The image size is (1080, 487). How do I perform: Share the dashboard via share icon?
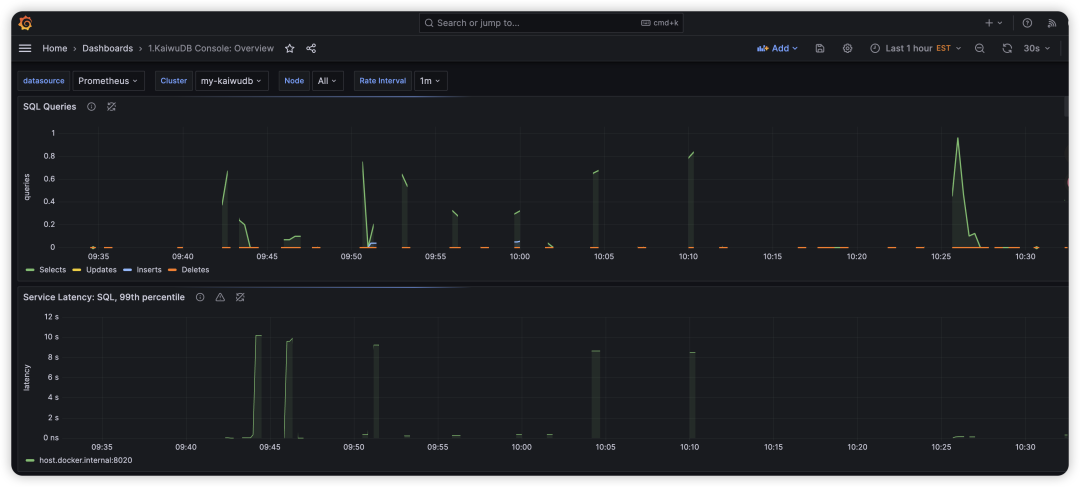pyautogui.click(x=311, y=48)
